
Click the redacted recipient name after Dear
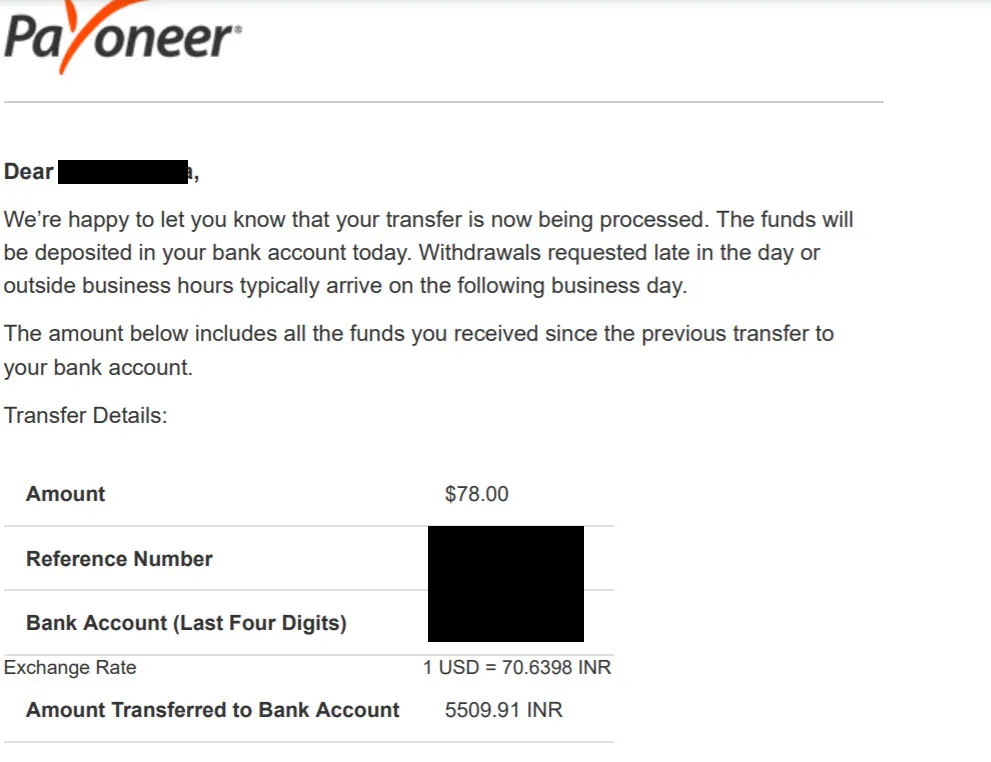123,172
